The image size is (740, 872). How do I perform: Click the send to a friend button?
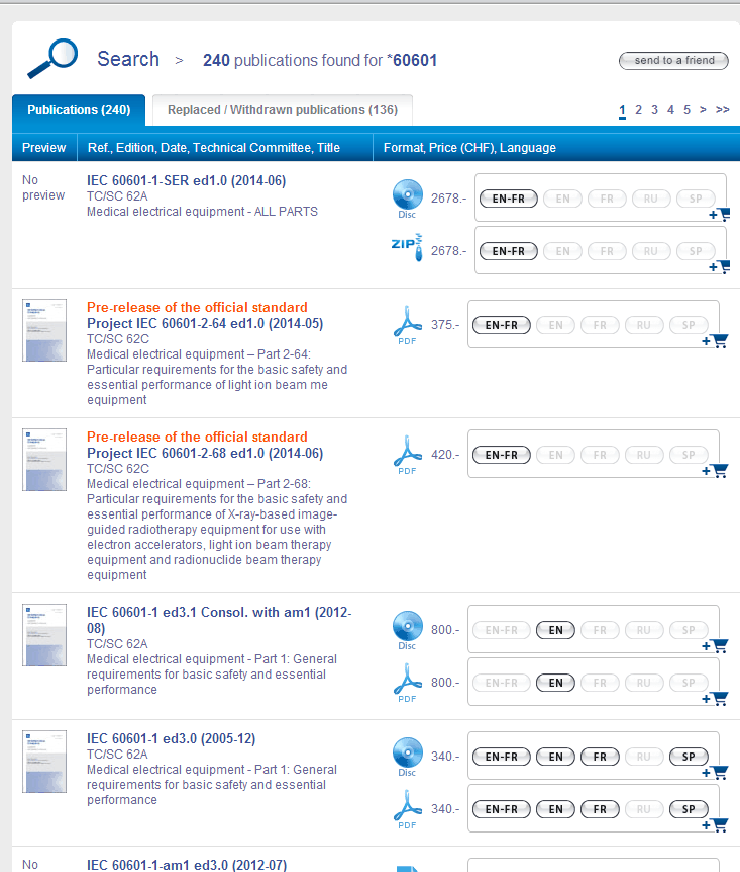[x=674, y=61]
